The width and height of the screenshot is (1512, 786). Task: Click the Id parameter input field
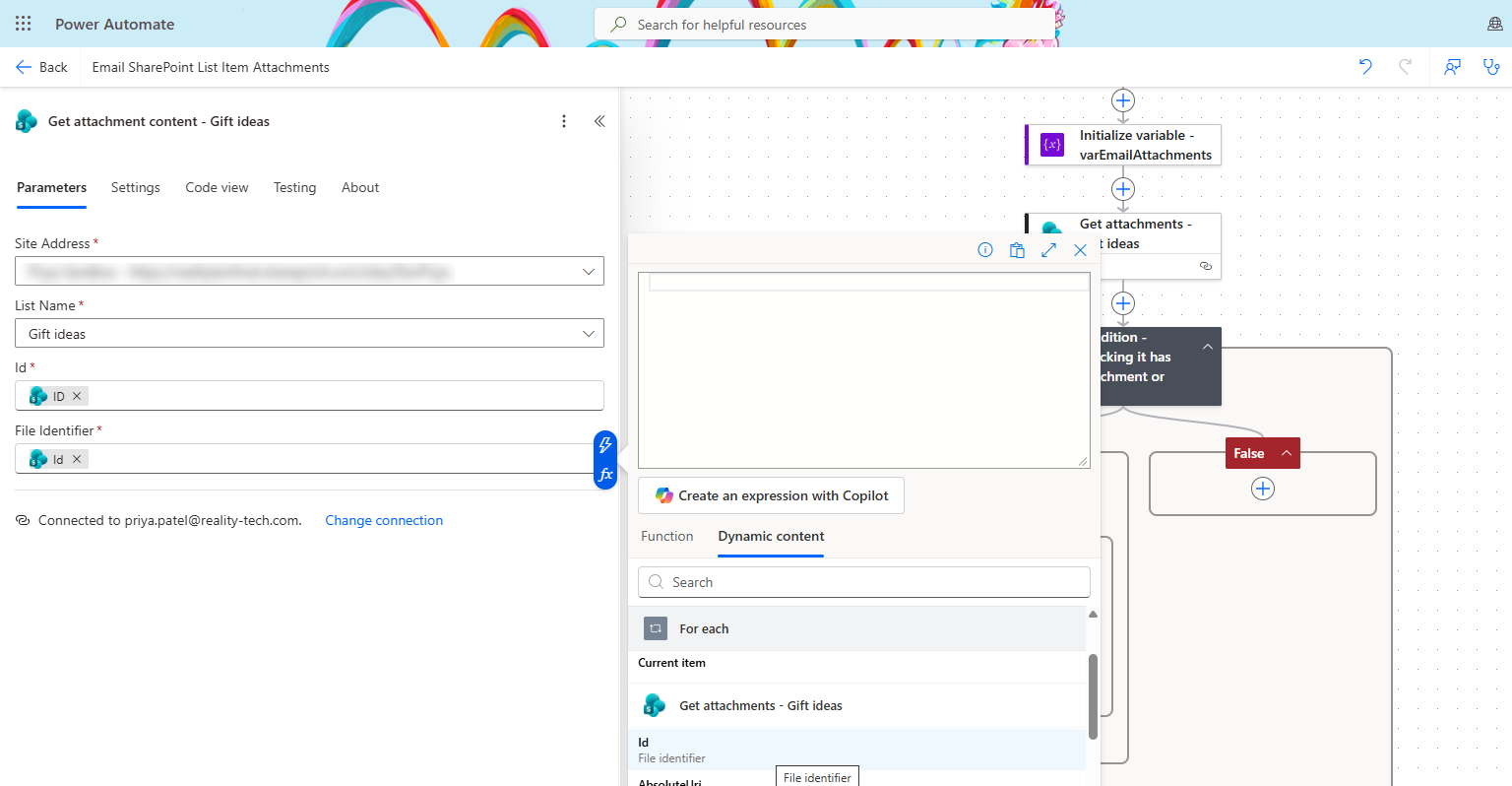[x=309, y=396]
